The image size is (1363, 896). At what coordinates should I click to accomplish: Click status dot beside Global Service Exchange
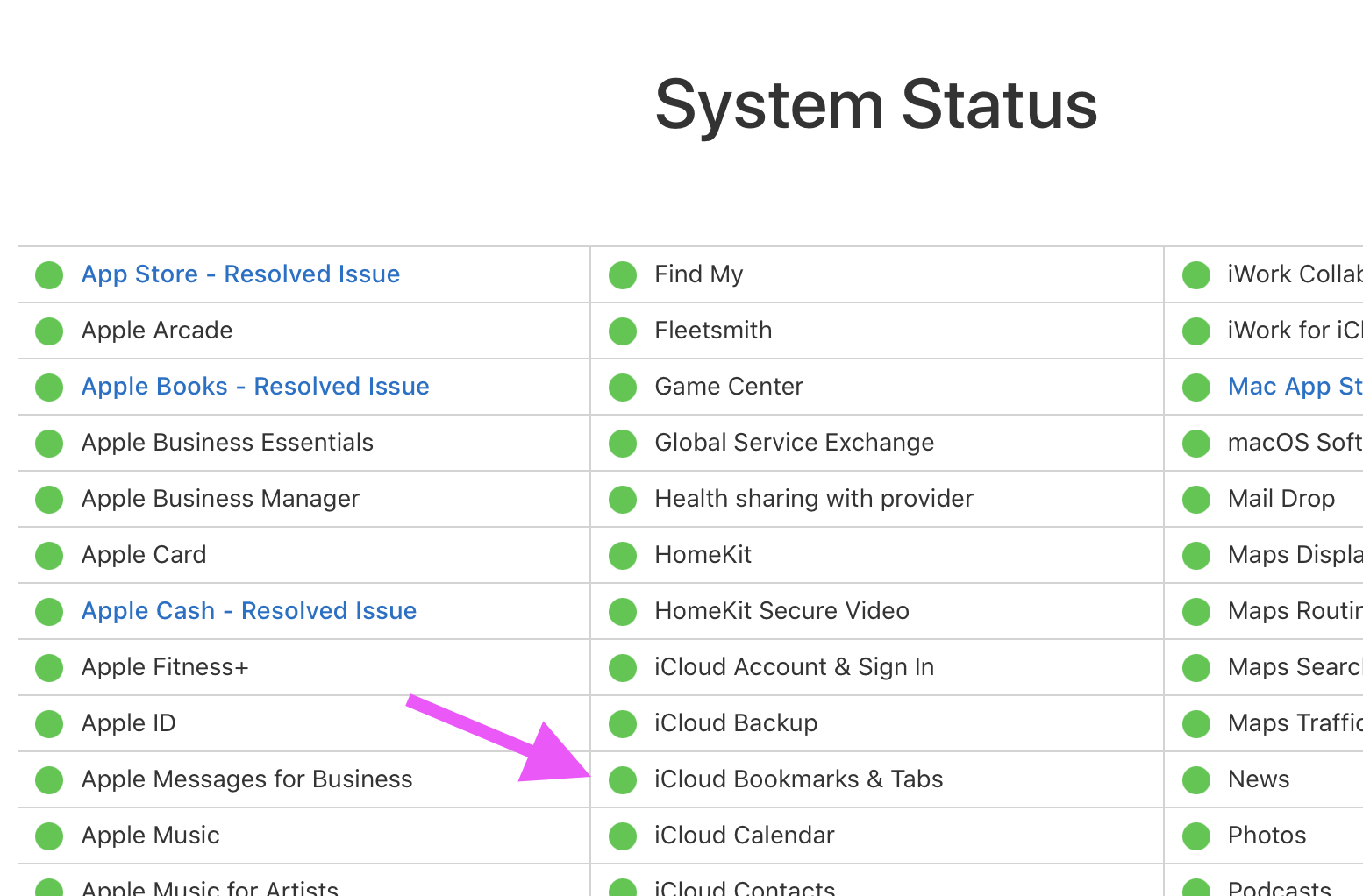[x=623, y=444]
